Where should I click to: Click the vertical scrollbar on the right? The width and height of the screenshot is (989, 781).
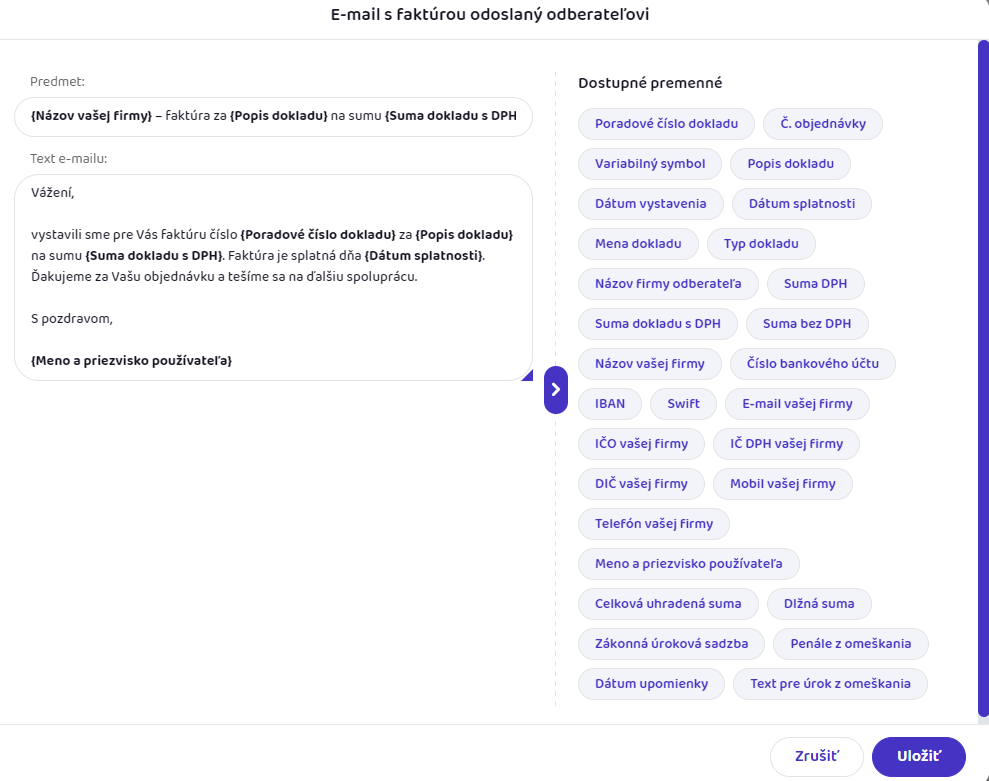(982, 380)
